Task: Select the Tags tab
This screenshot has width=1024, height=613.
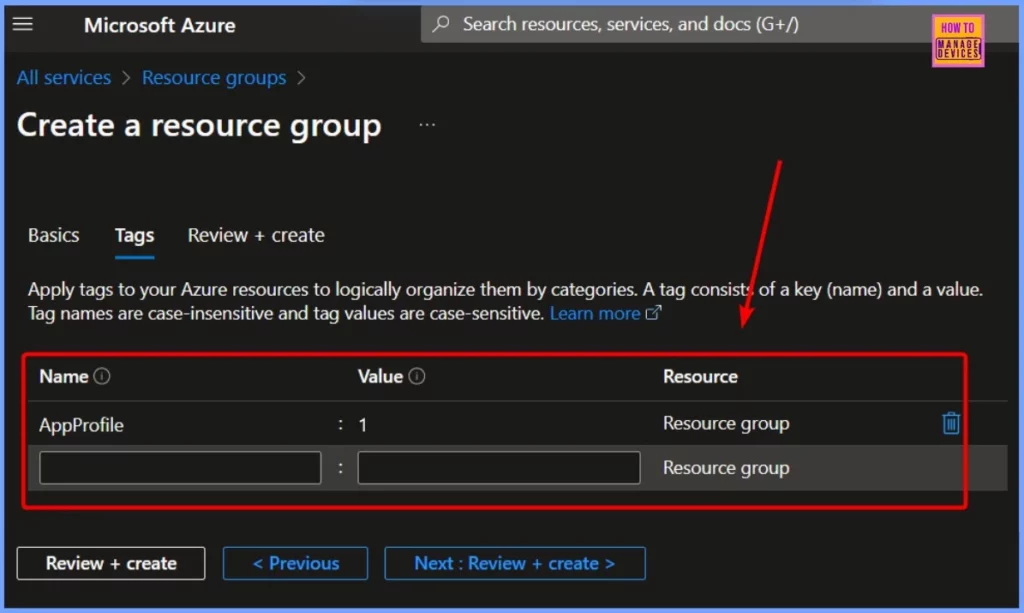Action: (x=134, y=235)
